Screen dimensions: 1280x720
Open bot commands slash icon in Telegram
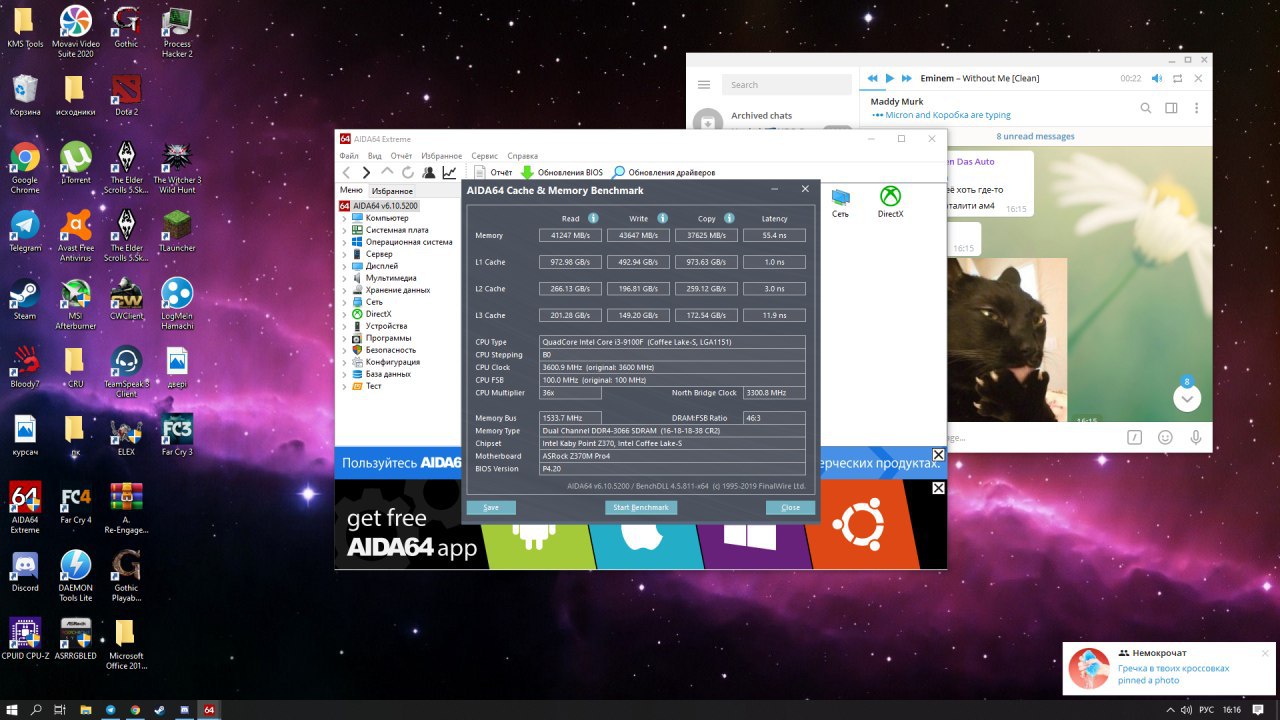point(1134,437)
